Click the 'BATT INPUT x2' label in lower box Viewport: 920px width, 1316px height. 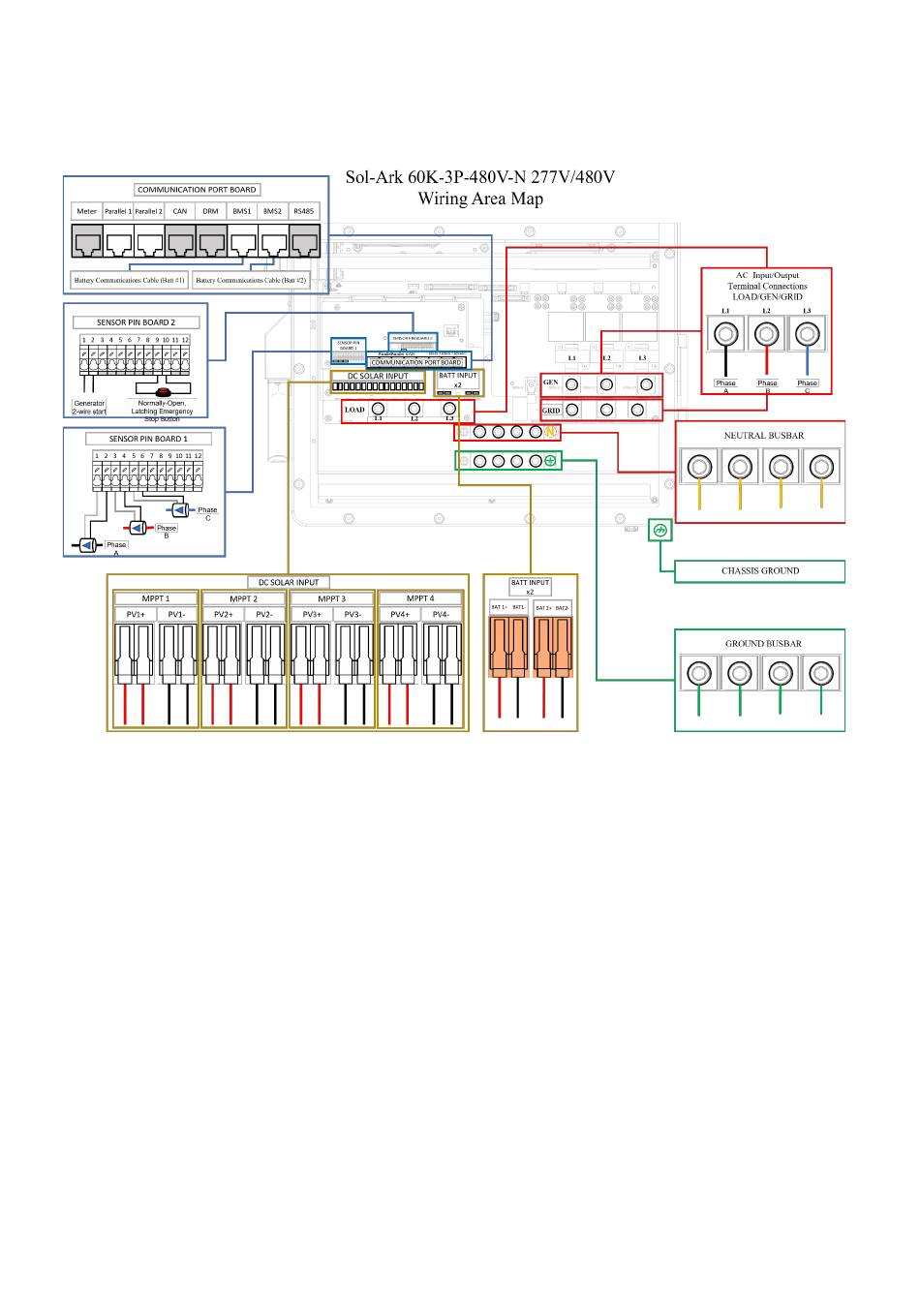tap(530, 587)
